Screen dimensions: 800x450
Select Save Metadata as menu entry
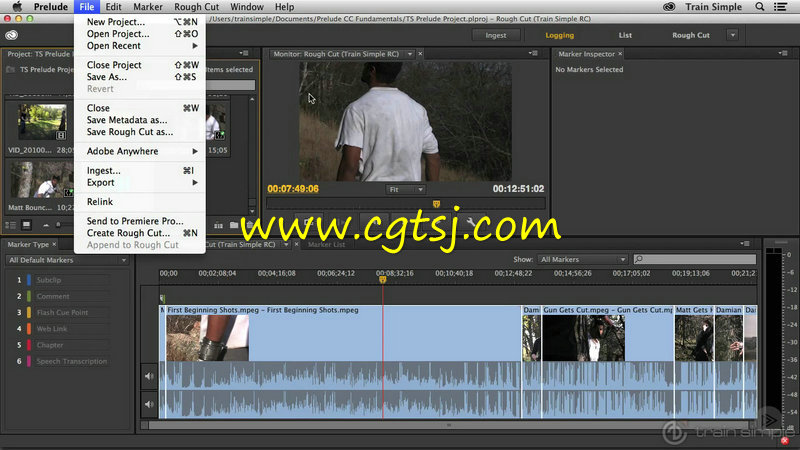click(x=140, y=120)
